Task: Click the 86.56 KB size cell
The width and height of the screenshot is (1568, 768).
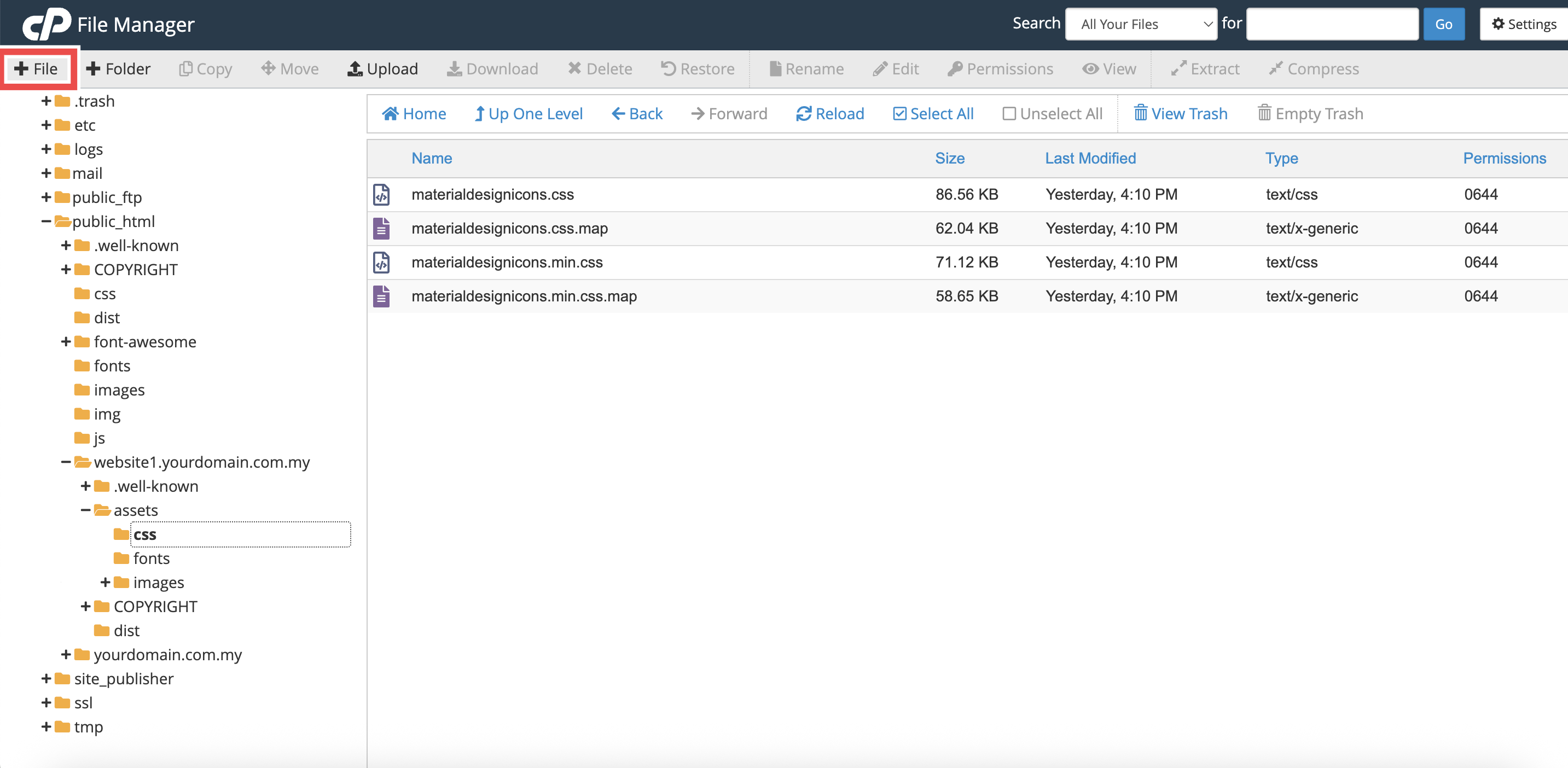Action: 967,195
